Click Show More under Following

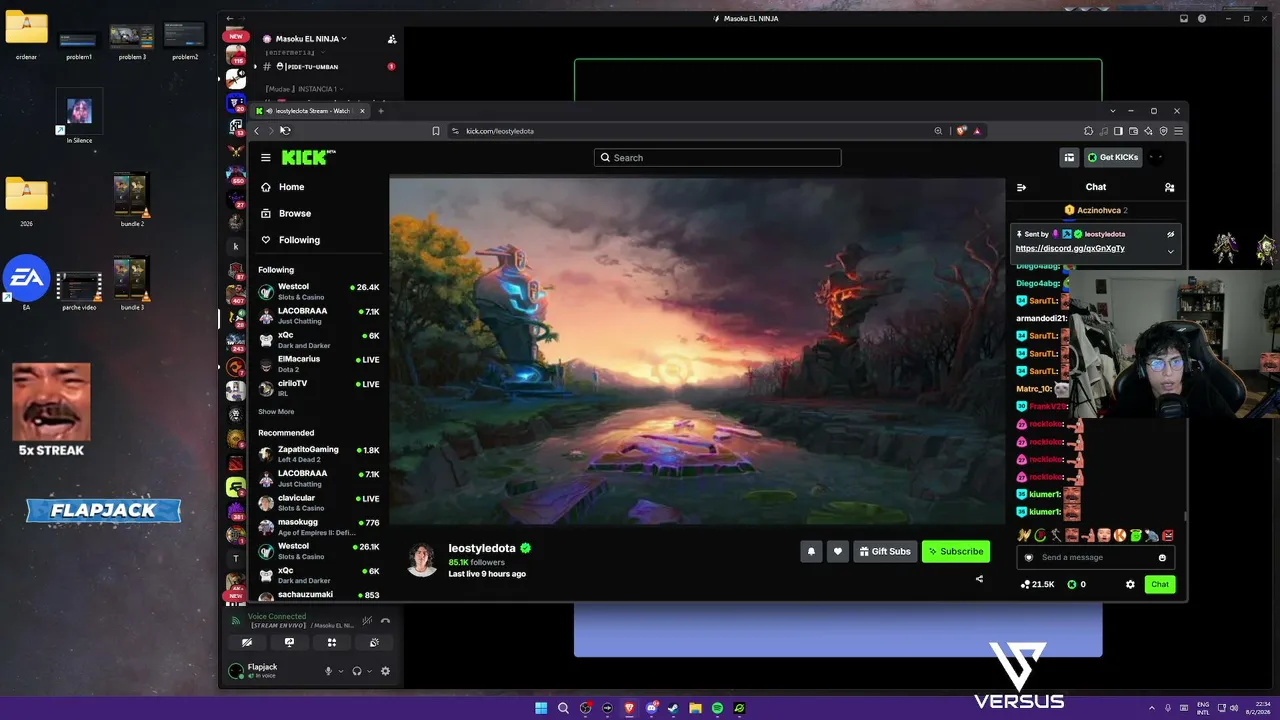[276, 412]
